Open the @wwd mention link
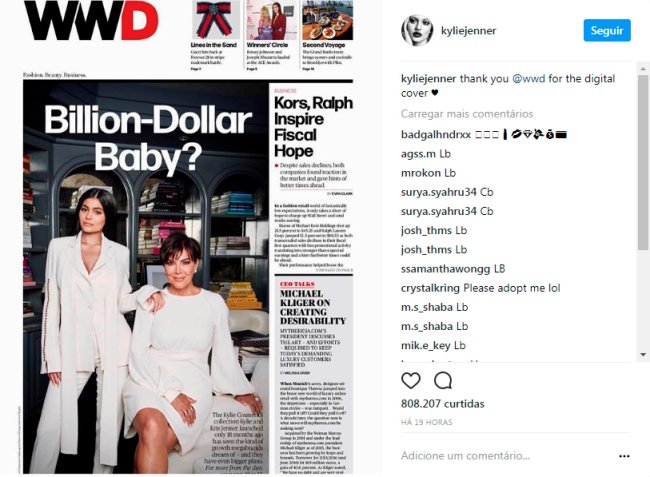Screen dimensions: 650x477 pyautogui.click(x=529, y=79)
